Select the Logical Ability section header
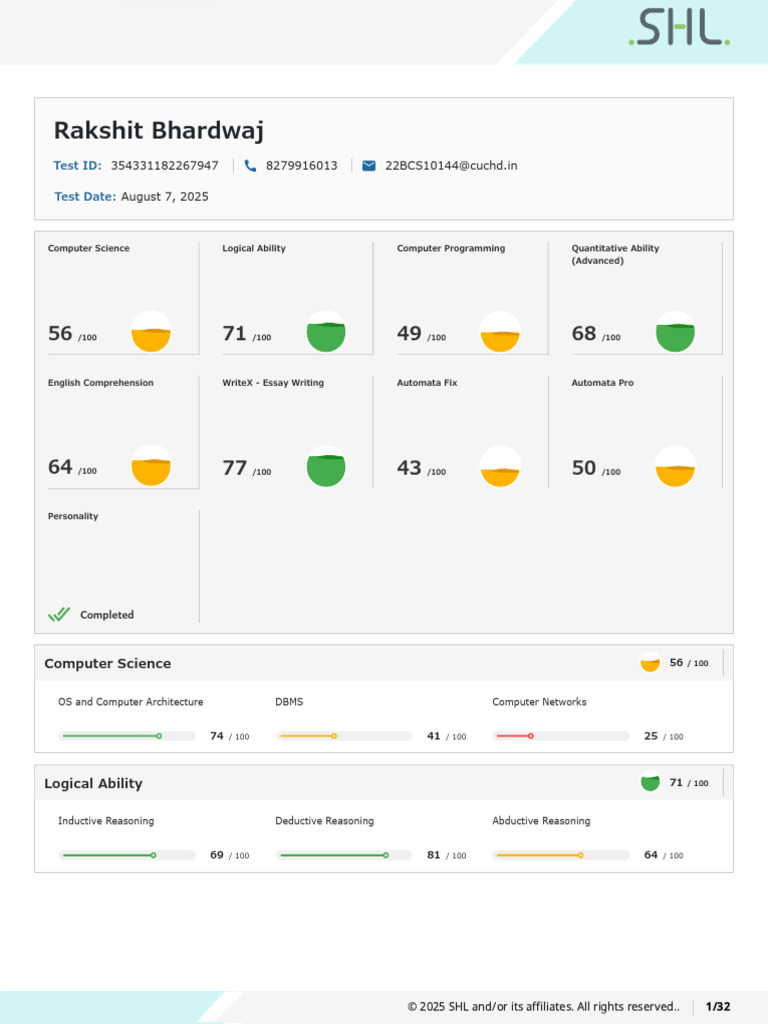Viewport: 768px width, 1024px height. click(x=384, y=783)
